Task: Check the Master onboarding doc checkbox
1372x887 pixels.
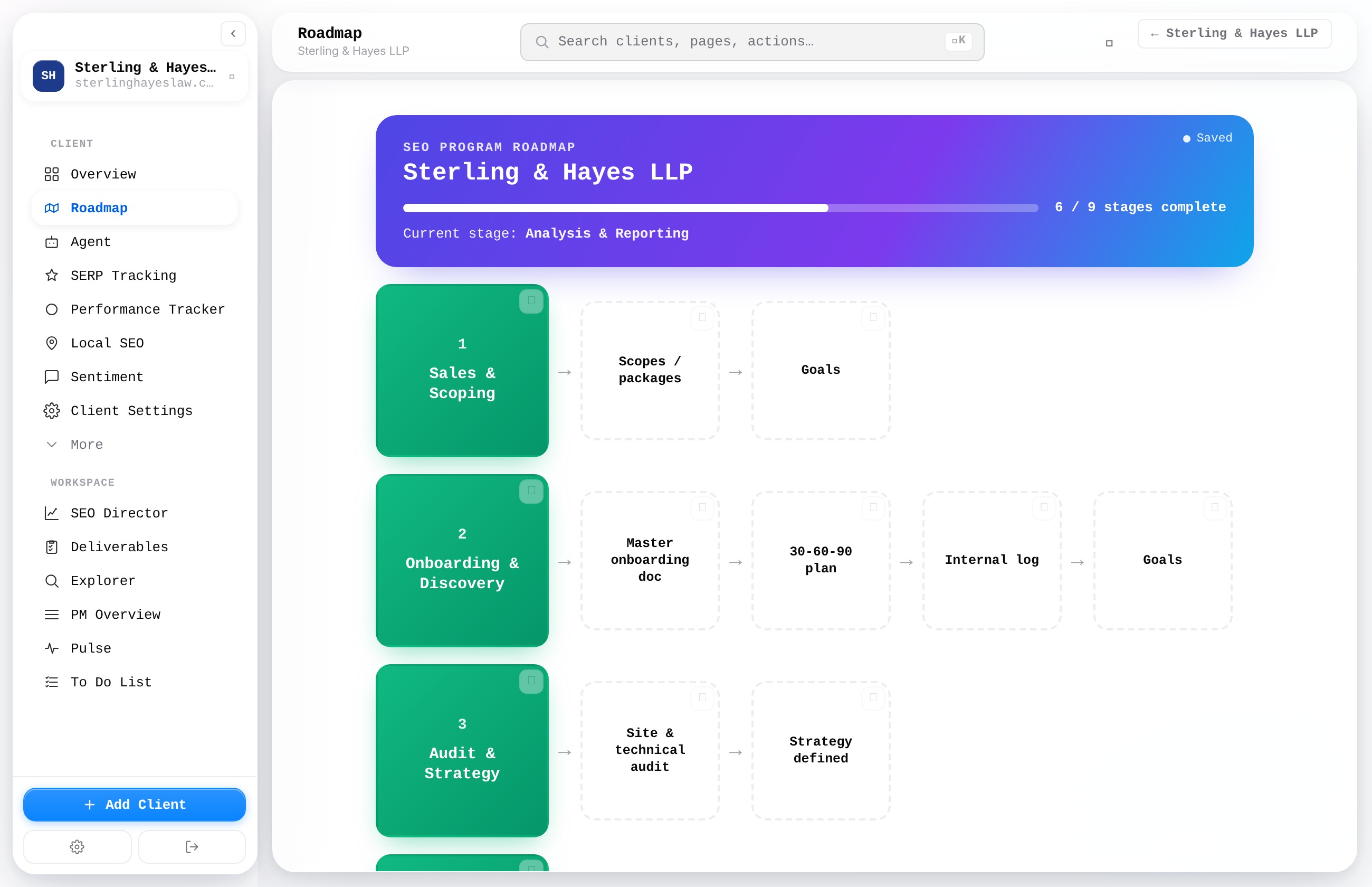Action: coord(702,507)
